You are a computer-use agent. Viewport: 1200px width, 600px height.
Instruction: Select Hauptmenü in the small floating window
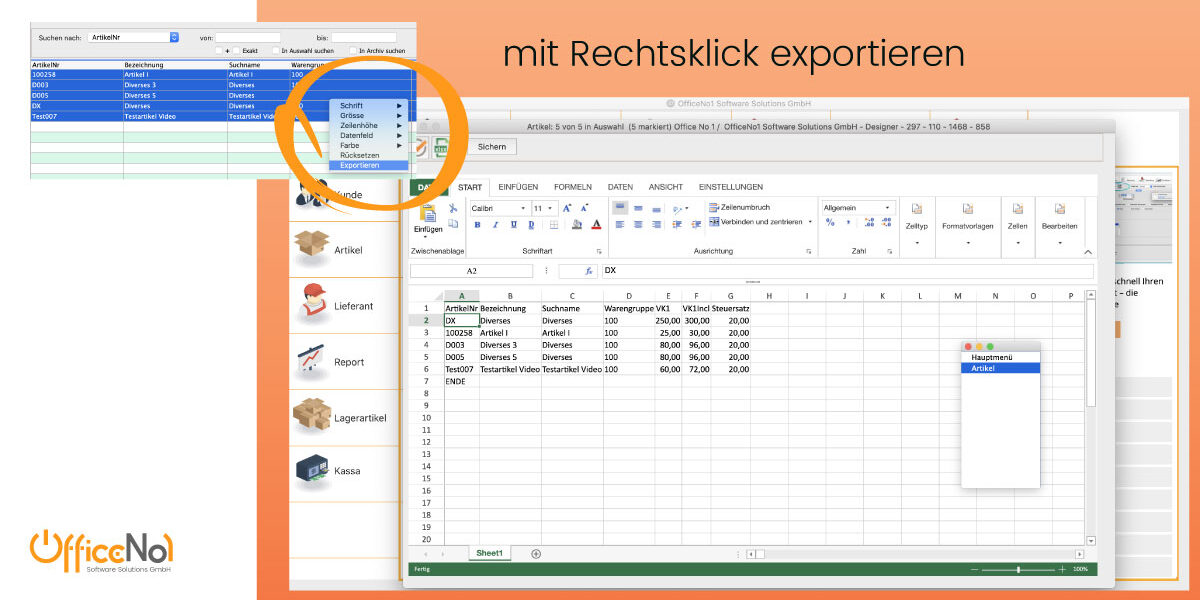click(x=1001, y=357)
